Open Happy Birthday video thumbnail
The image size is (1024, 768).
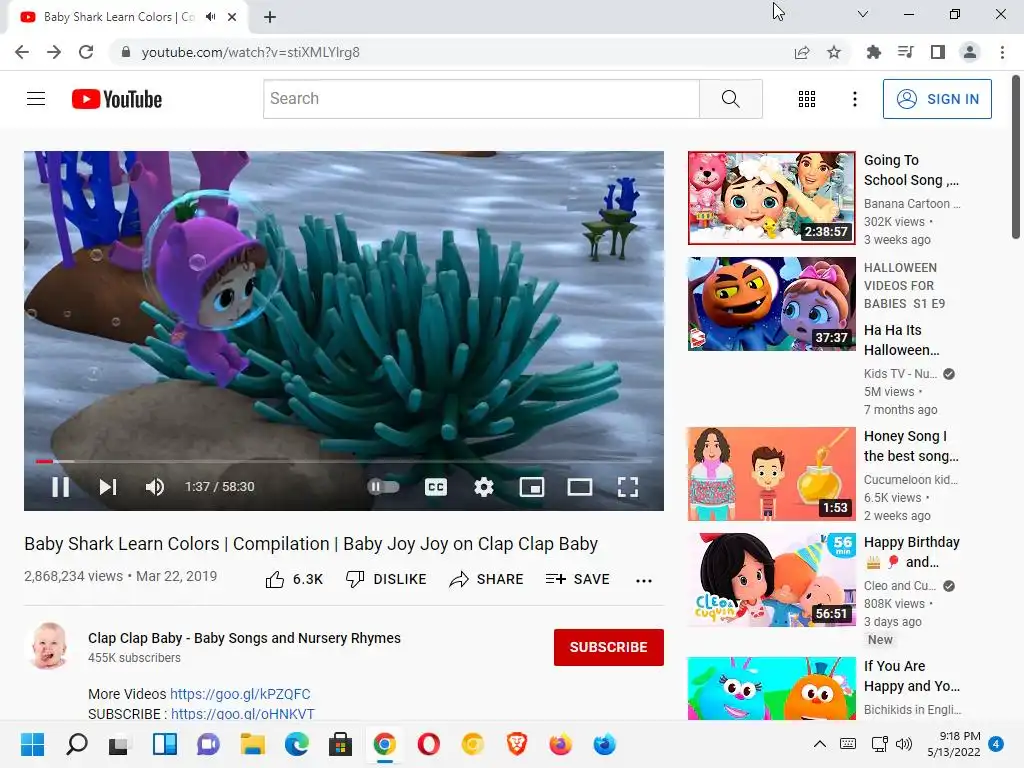771,579
